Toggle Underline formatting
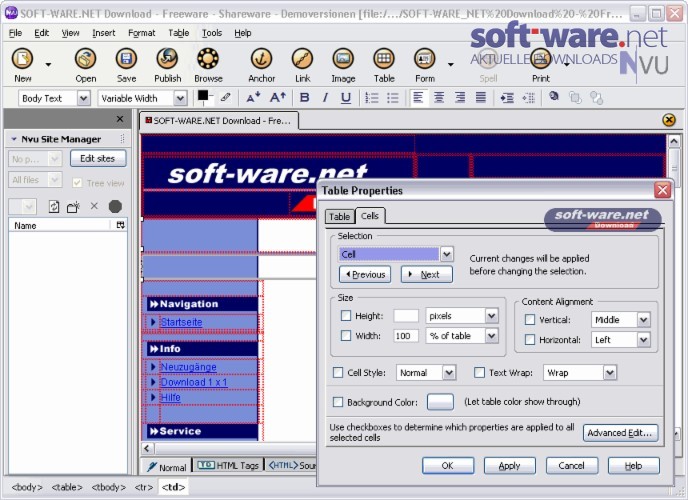Image resolution: width=688 pixels, height=500 pixels. pos(346,97)
